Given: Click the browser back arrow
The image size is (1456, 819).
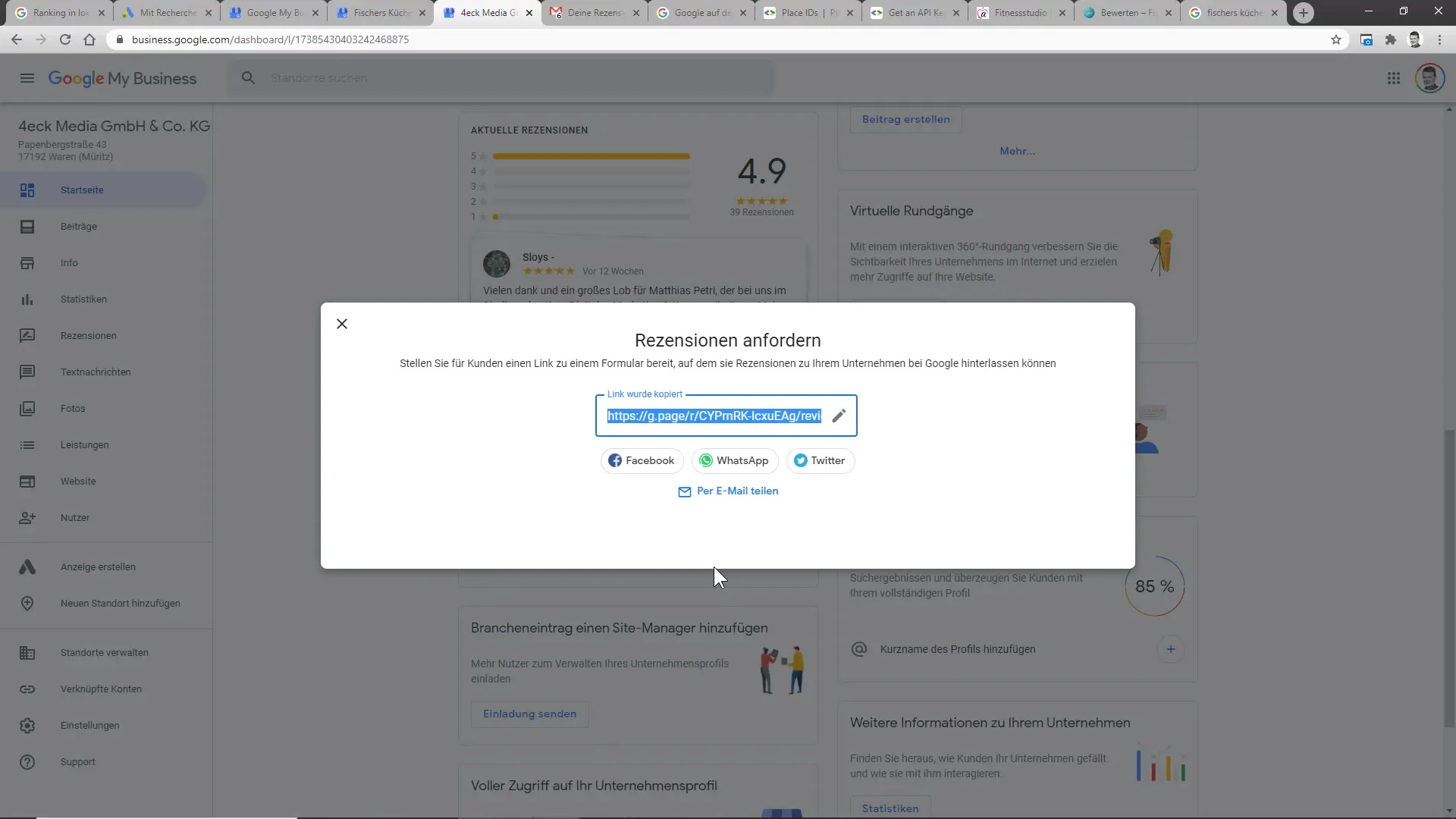Looking at the screenshot, I should coord(17,39).
